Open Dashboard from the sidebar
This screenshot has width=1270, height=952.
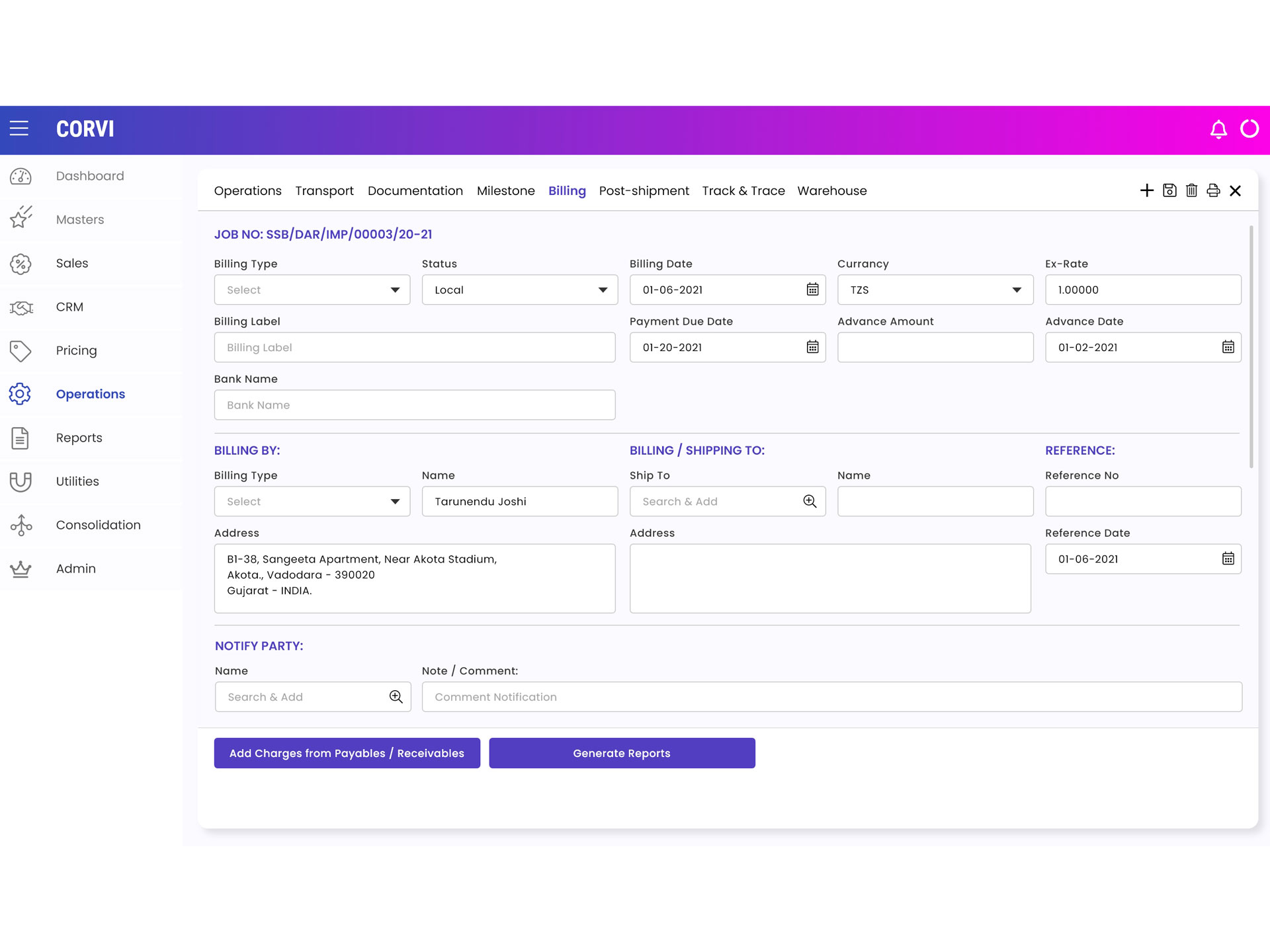point(90,176)
